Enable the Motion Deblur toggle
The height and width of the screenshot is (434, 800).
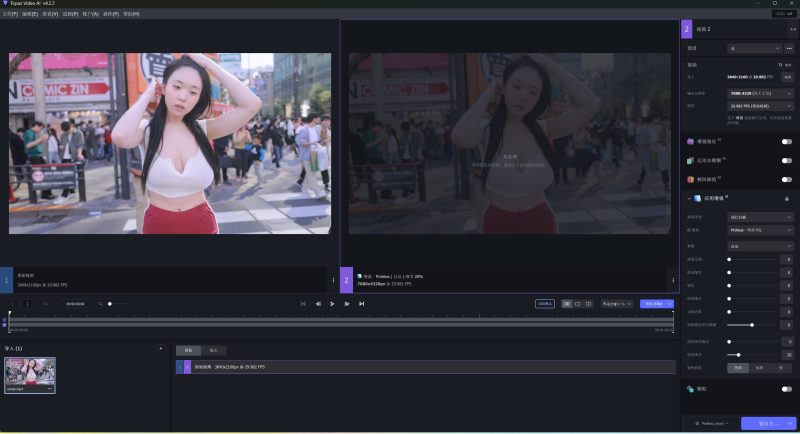point(786,160)
